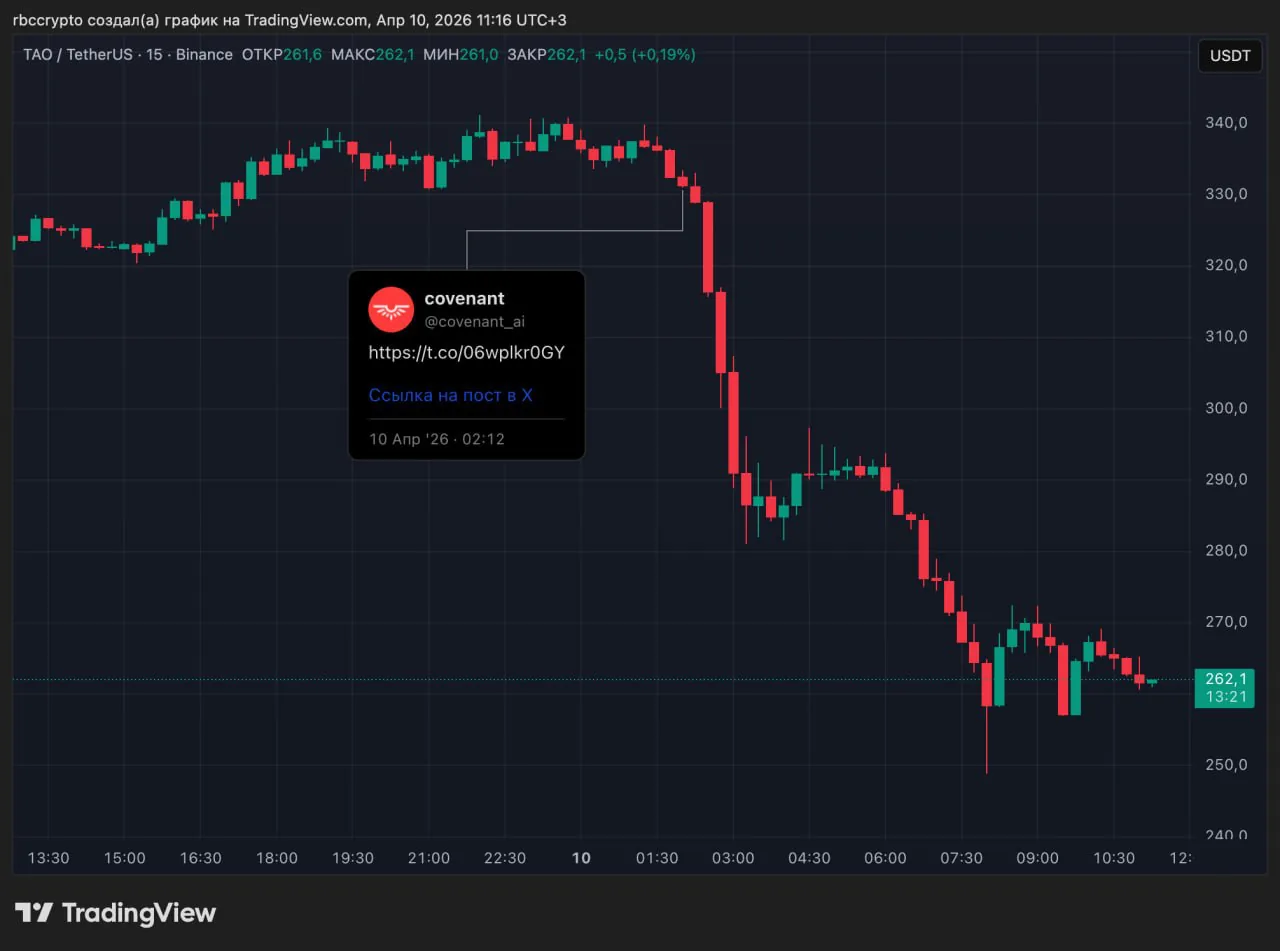Click the @covenant_ai handle

476,321
